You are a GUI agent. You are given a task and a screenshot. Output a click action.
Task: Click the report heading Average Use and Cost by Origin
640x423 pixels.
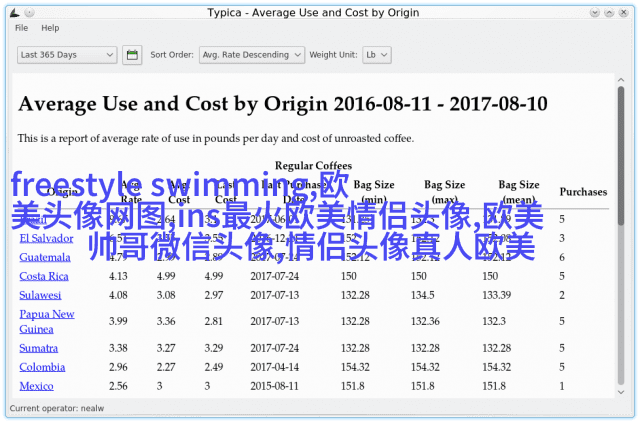pyautogui.click(x=282, y=104)
